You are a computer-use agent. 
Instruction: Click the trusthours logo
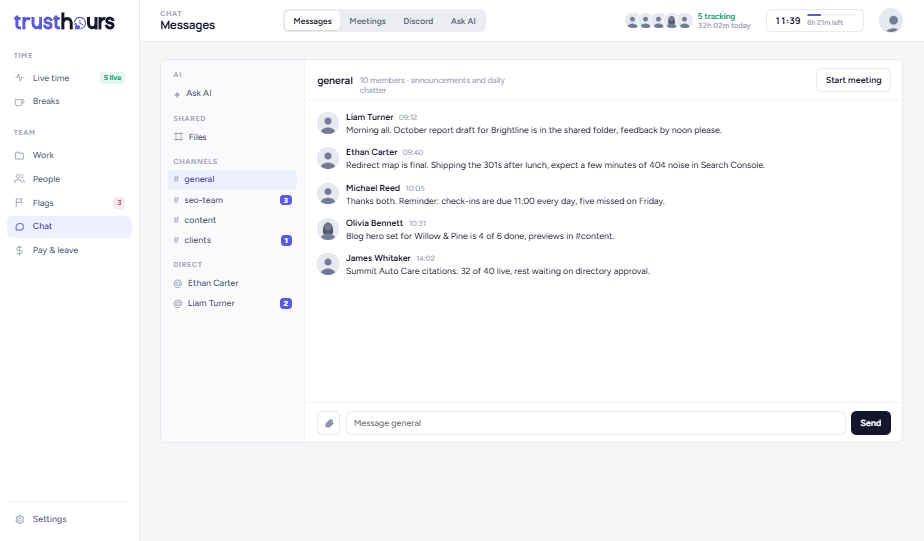click(64, 22)
